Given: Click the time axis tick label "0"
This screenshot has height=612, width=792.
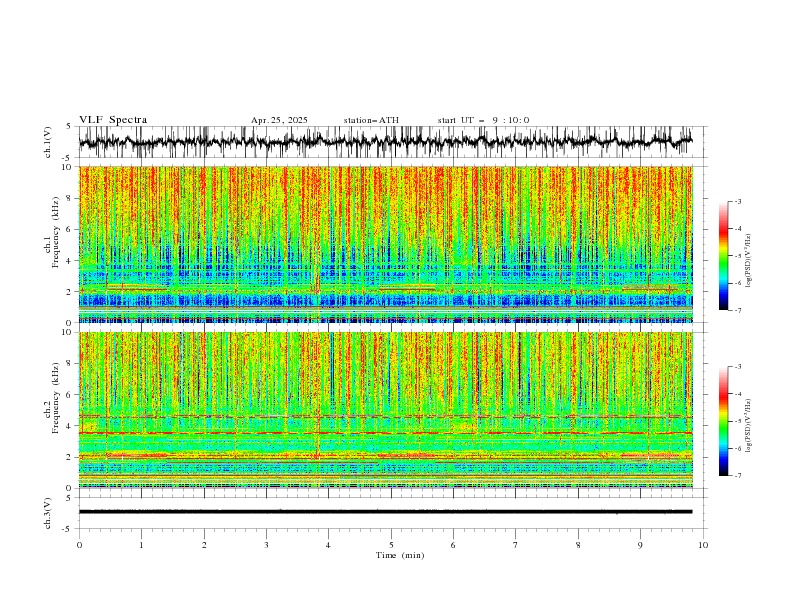Looking at the screenshot, I should click(79, 545).
